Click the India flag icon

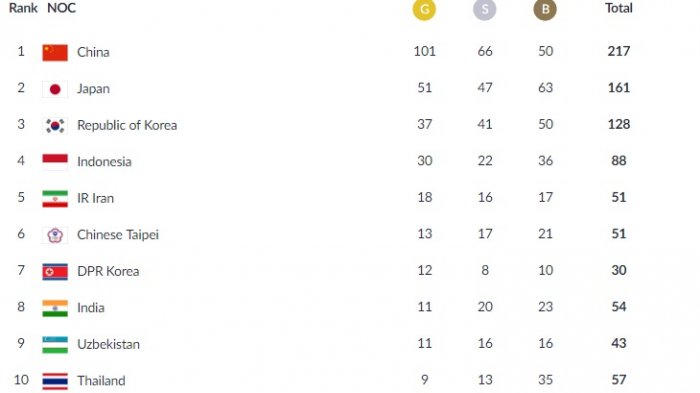click(55, 308)
